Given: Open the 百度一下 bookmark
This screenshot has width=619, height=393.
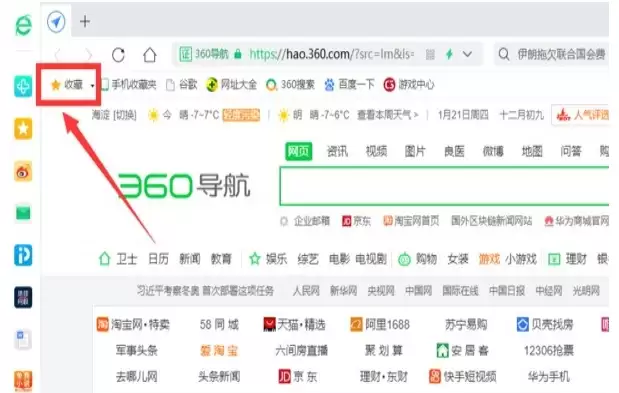Looking at the screenshot, I should click(349, 84).
